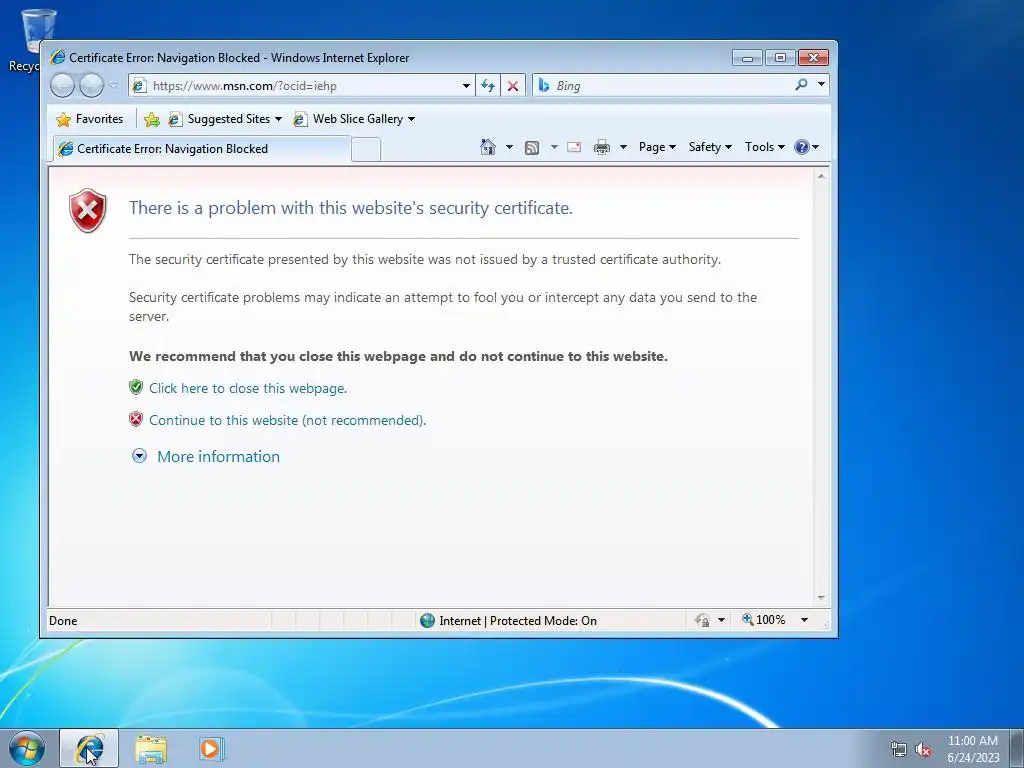1024x768 pixels.
Task: Open the Favorites center
Action: pos(89,119)
